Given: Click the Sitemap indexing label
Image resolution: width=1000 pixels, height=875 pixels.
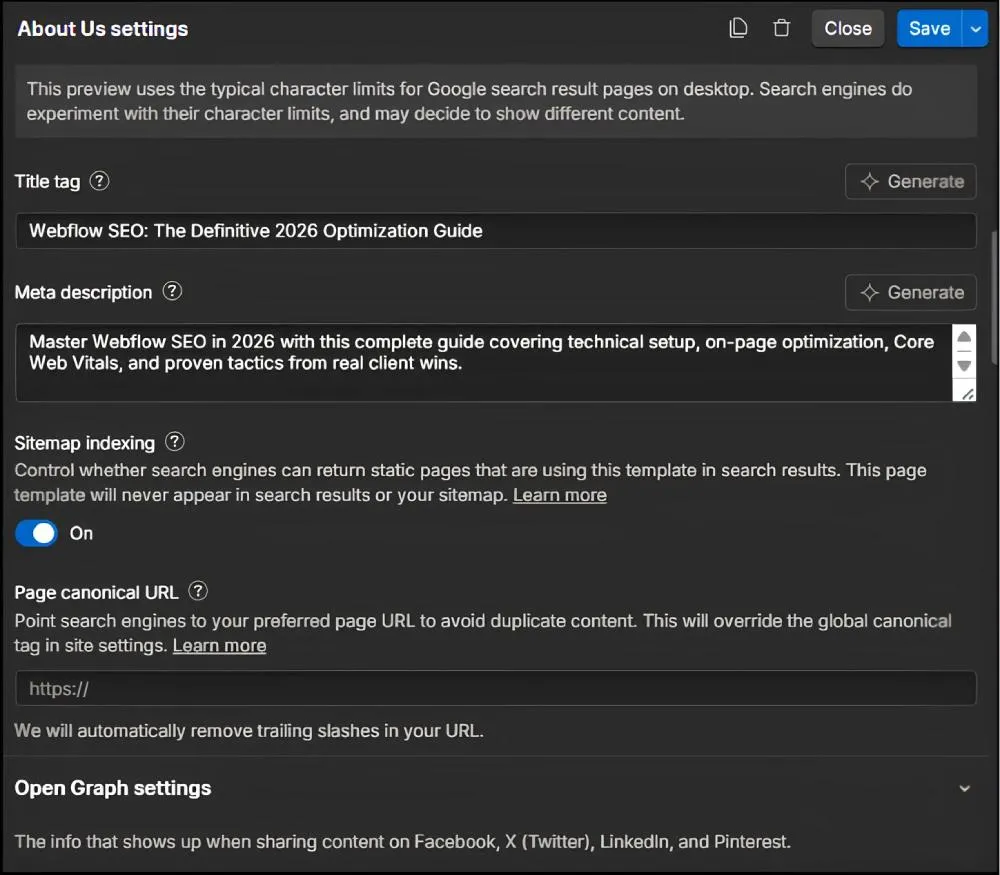Looking at the screenshot, I should click(x=85, y=443).
